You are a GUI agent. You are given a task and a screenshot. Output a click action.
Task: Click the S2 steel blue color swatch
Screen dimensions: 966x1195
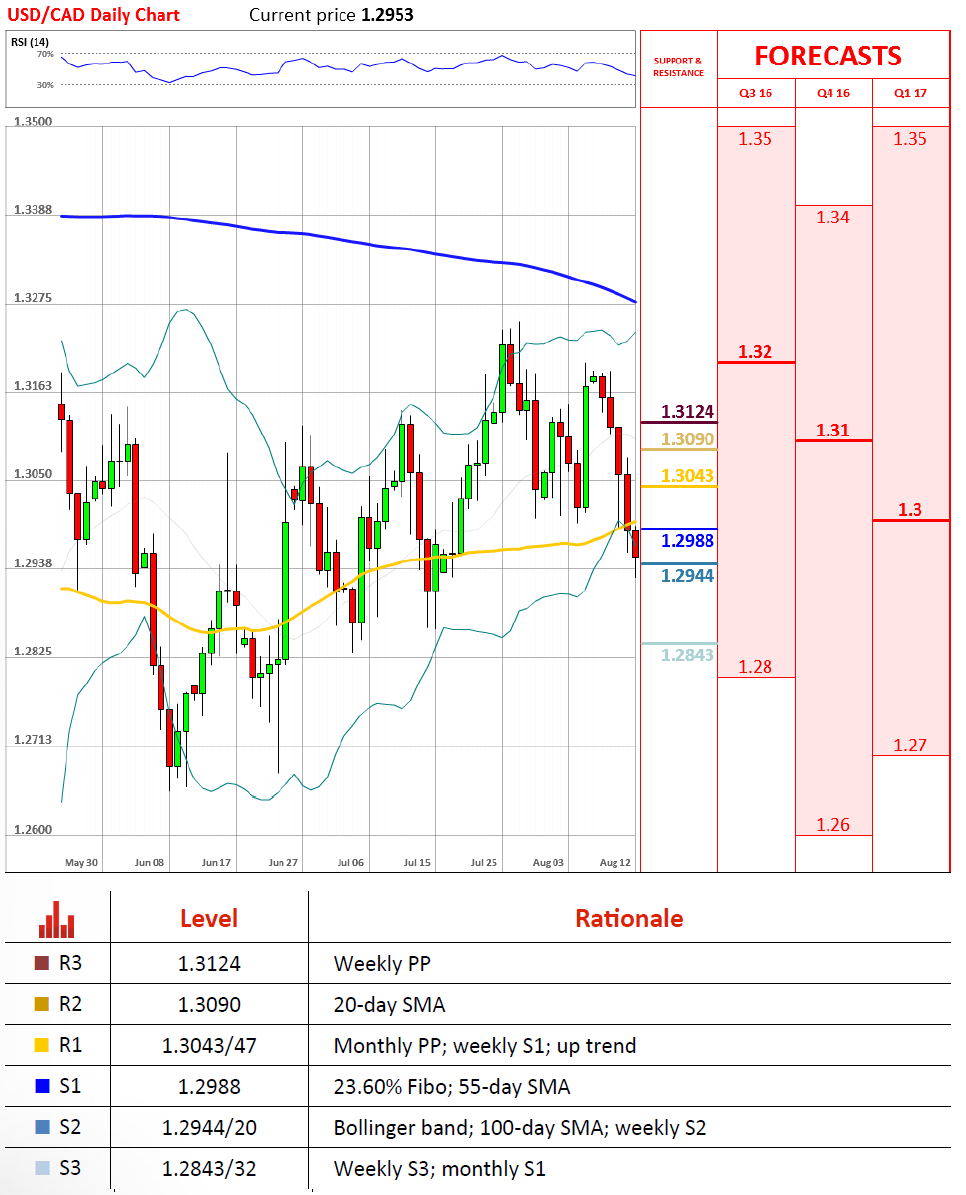(x=42, y=1126)
